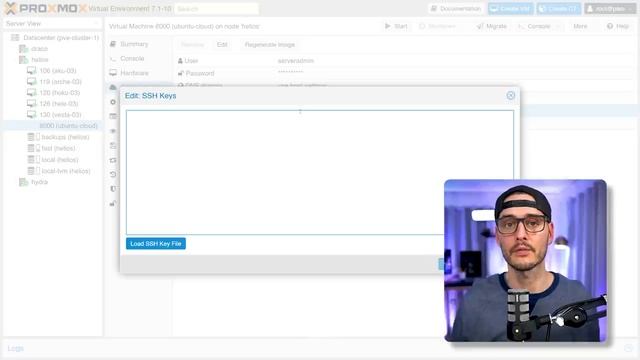Click the Shutdown button
Viewport: 640px width, 360px height.
coord(437,26)
